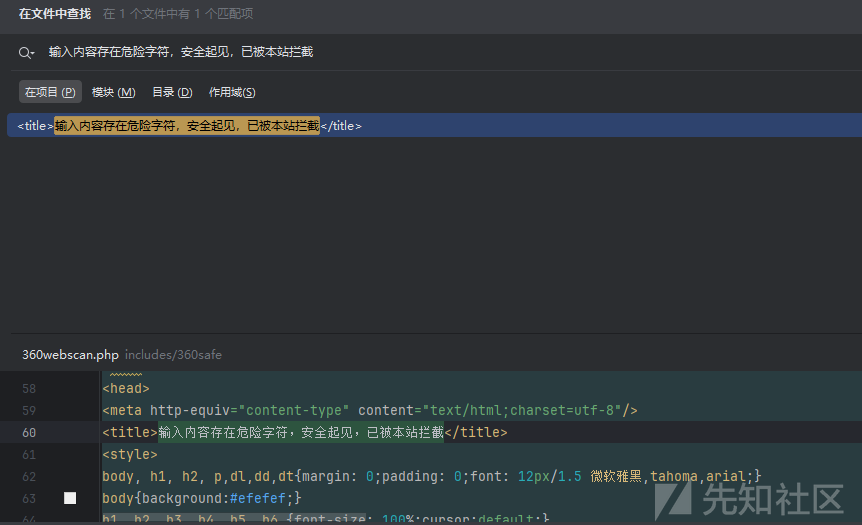The image size is (862, 525).
Task: Switch to the 作用域(S) scope tab
Action: (232, 92)
